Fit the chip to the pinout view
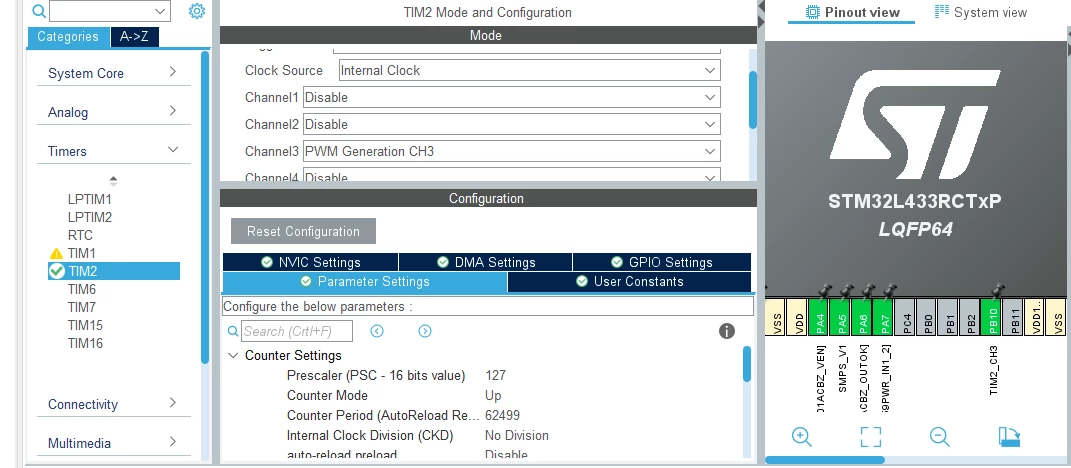Screen dimensions: 1071x468 point(871,437)
